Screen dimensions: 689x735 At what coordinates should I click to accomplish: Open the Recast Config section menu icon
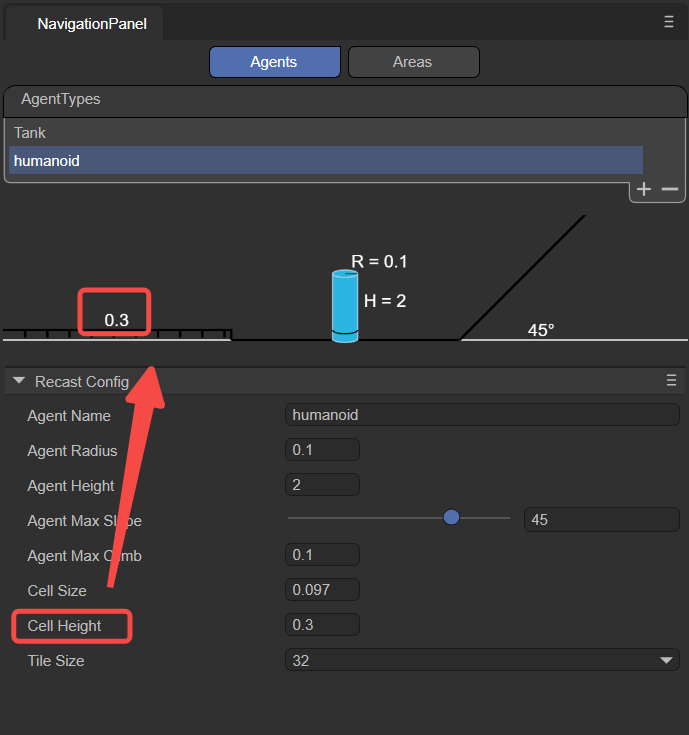point(671,380)
